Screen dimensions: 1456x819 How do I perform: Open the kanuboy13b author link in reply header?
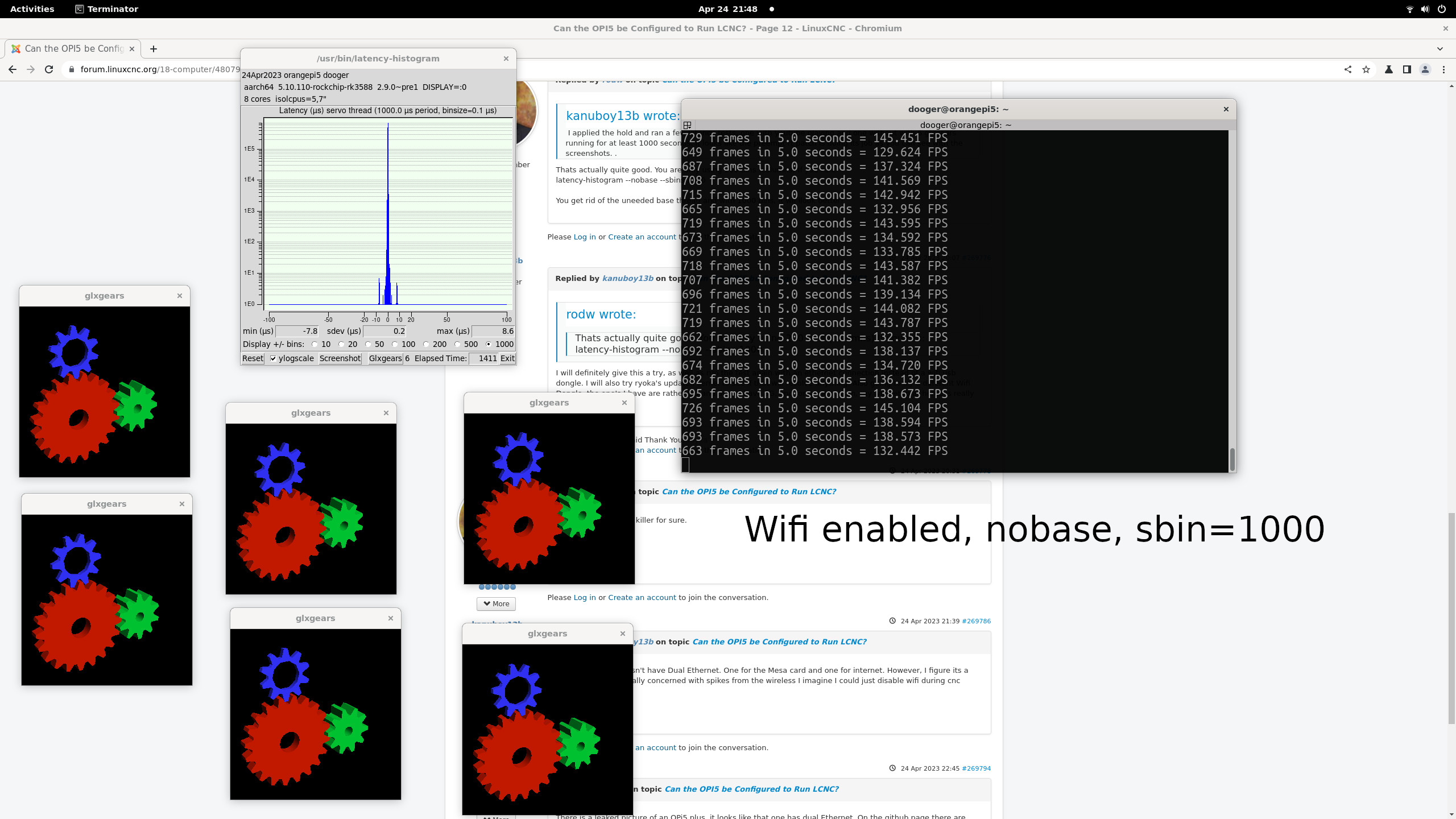click(x=628, y=278)
